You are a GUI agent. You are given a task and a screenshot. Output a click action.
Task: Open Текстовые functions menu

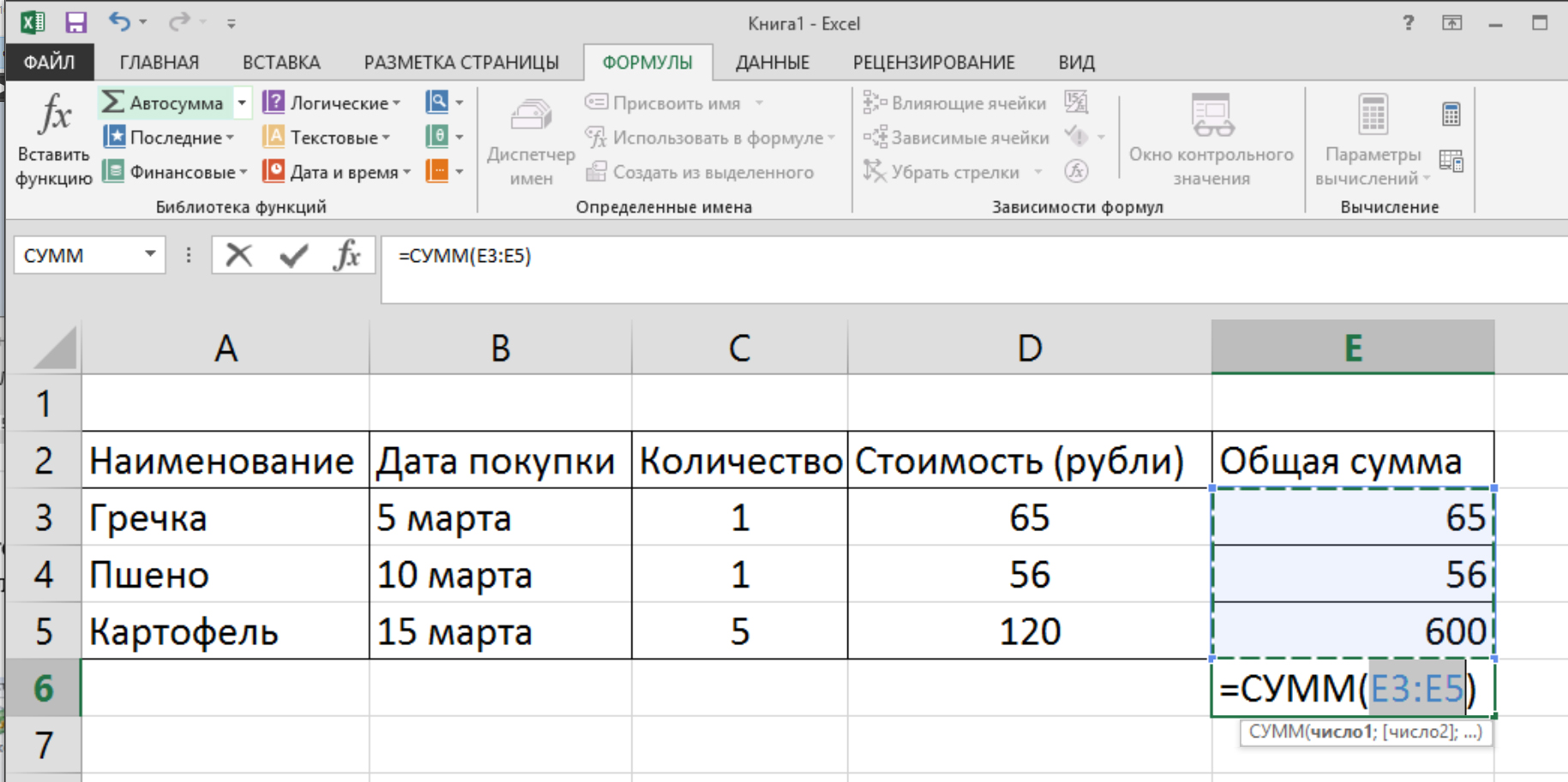tap(326, 137)
